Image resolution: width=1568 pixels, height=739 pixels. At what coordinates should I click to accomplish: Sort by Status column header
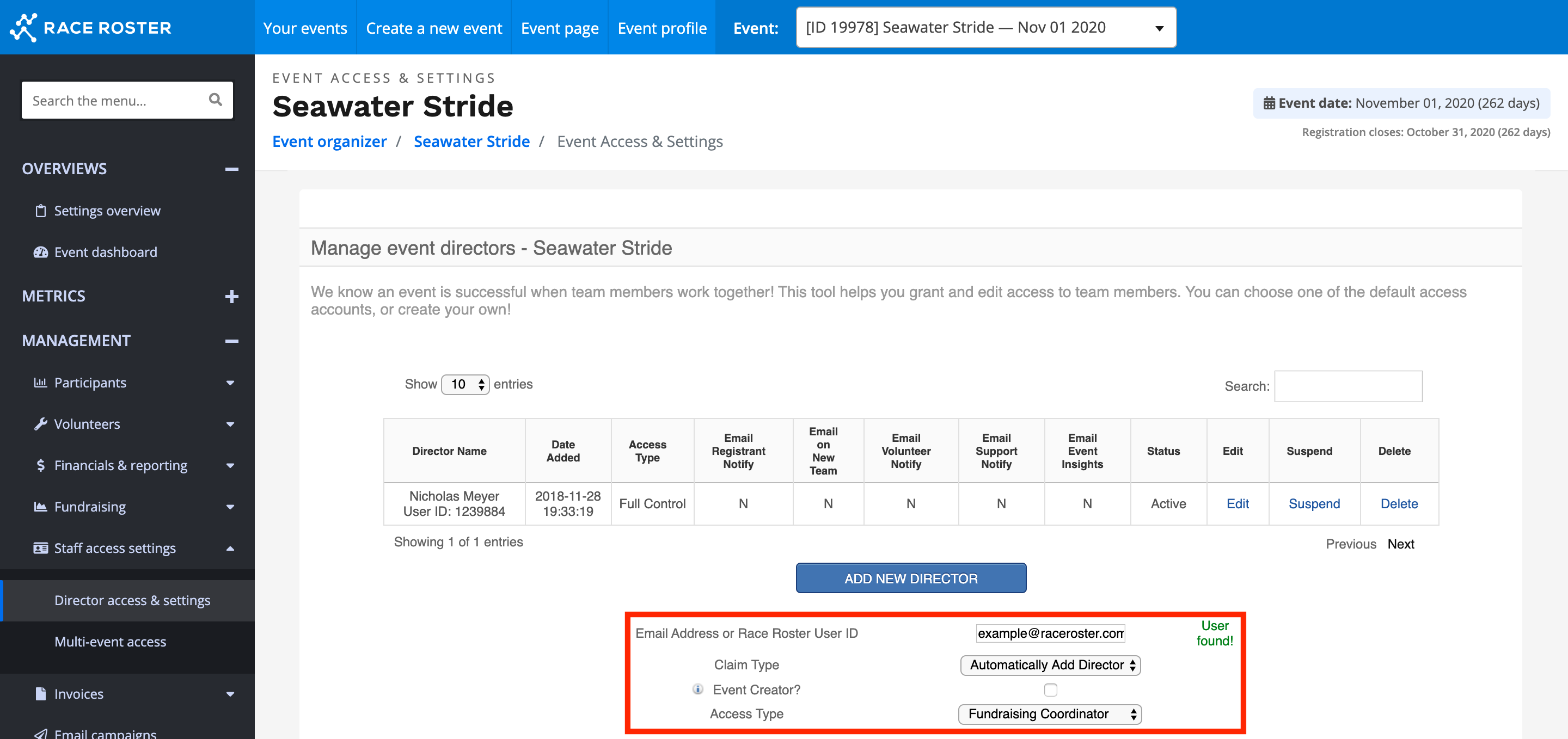click(x=1169, y=451)
